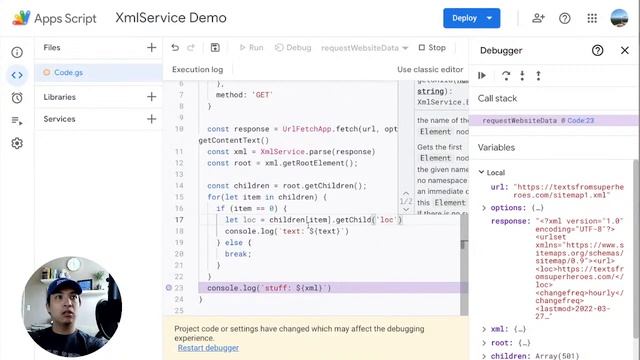Image resolution: width=640 pixels, height=360 pixels.
Task: Save project with the floppy disk icon
Action: pos(215,48)
